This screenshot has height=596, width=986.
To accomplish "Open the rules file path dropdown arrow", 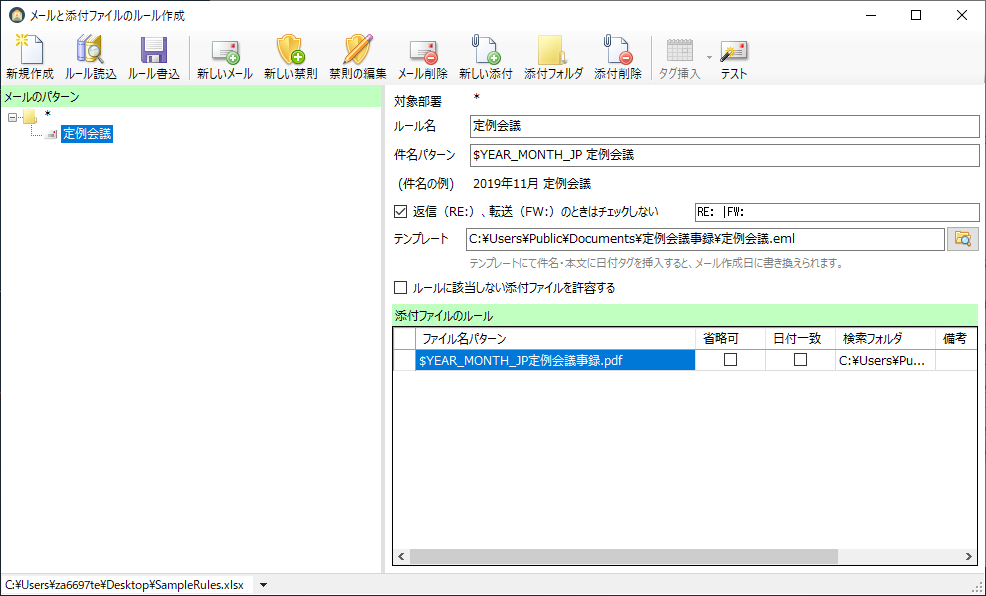I will (x=263, y=585).
